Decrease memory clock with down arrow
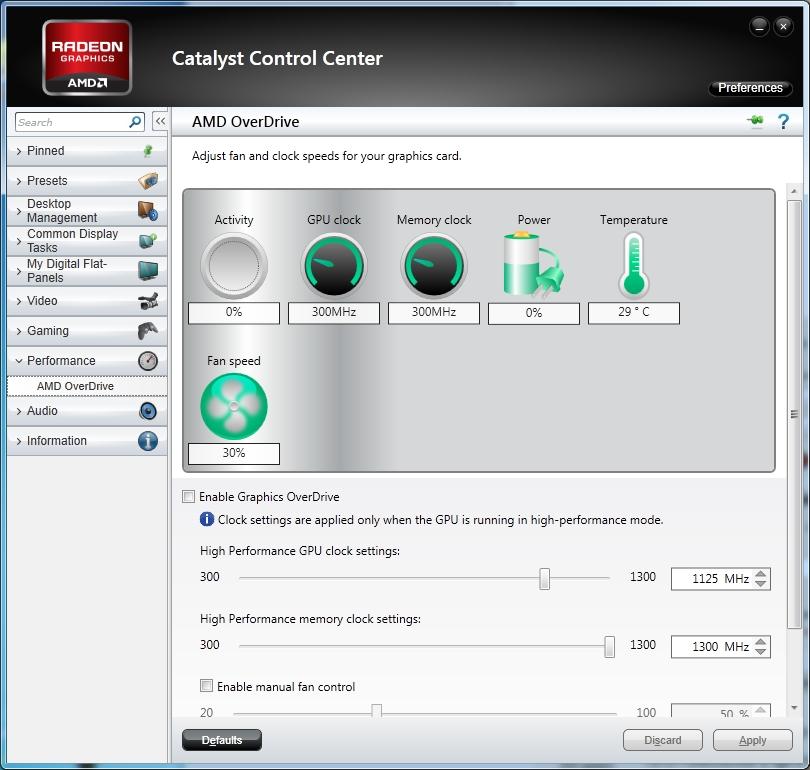The image size is (810, 770). point(760,652)
